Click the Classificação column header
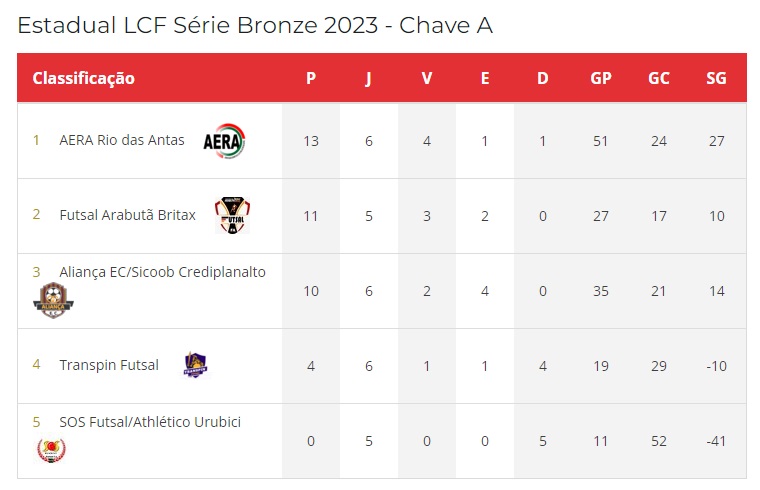This screenshot has height=490, width=760. click(x=83, y=78)
